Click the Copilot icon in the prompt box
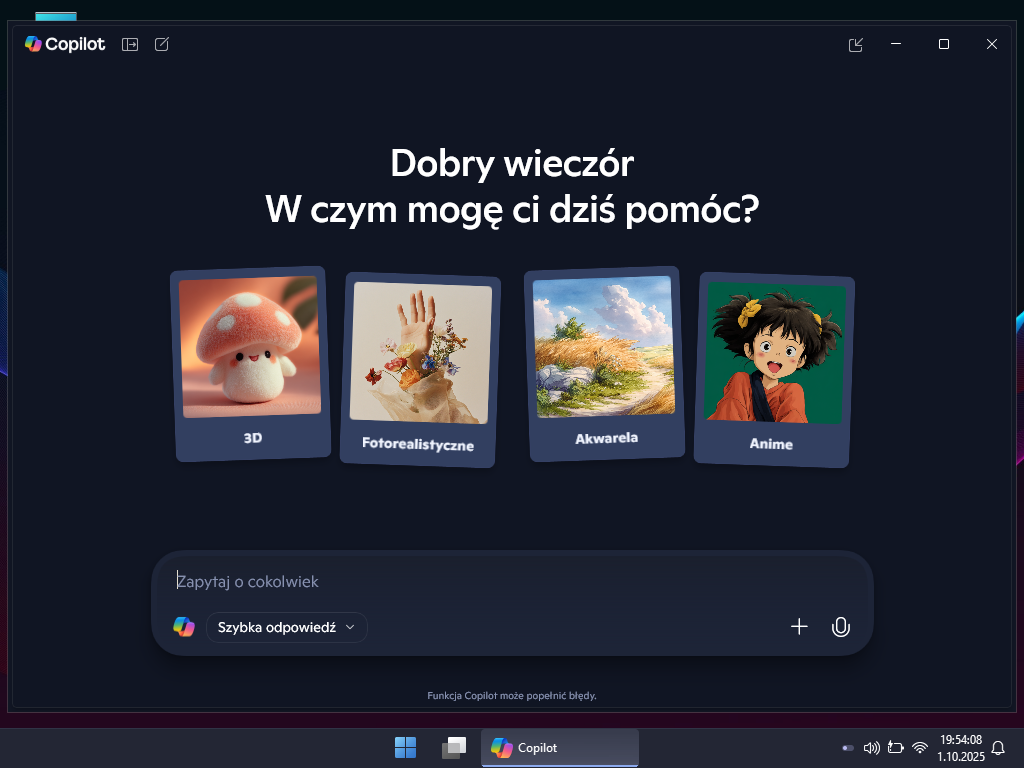 pyautogui.click(x=183, y=627)
